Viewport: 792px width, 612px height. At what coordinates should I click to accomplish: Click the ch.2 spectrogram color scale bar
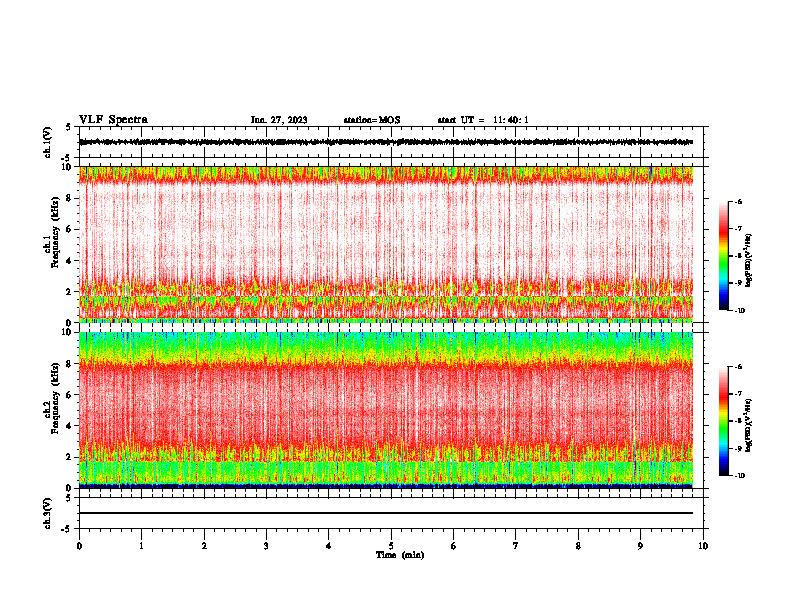724,421
